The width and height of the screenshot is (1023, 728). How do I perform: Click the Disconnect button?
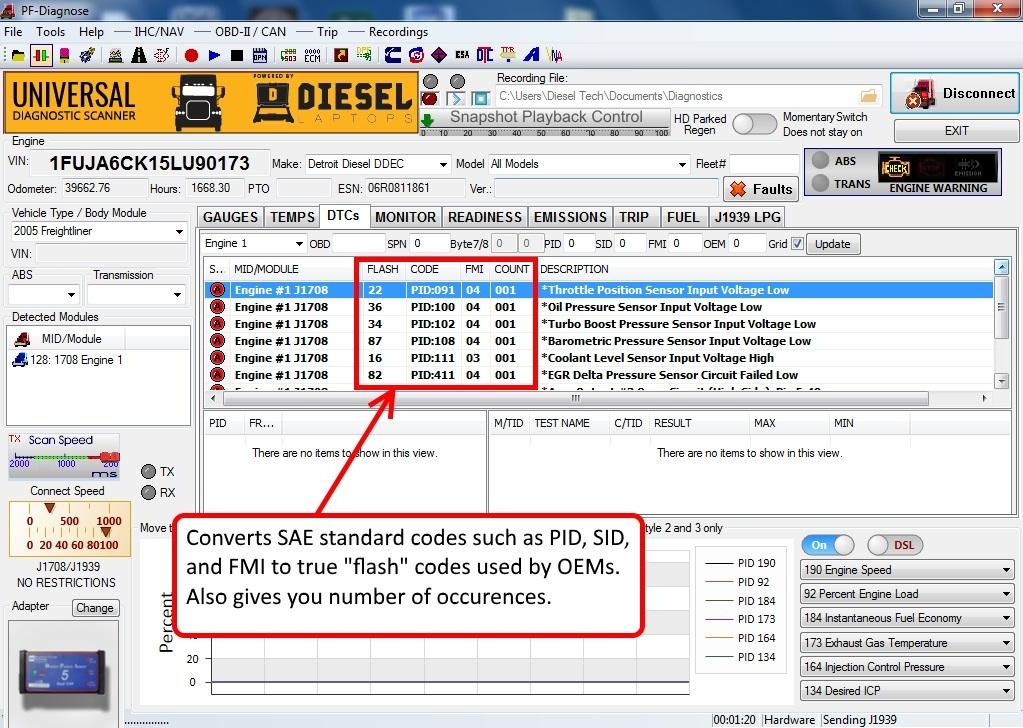click(x=955, y=94)
